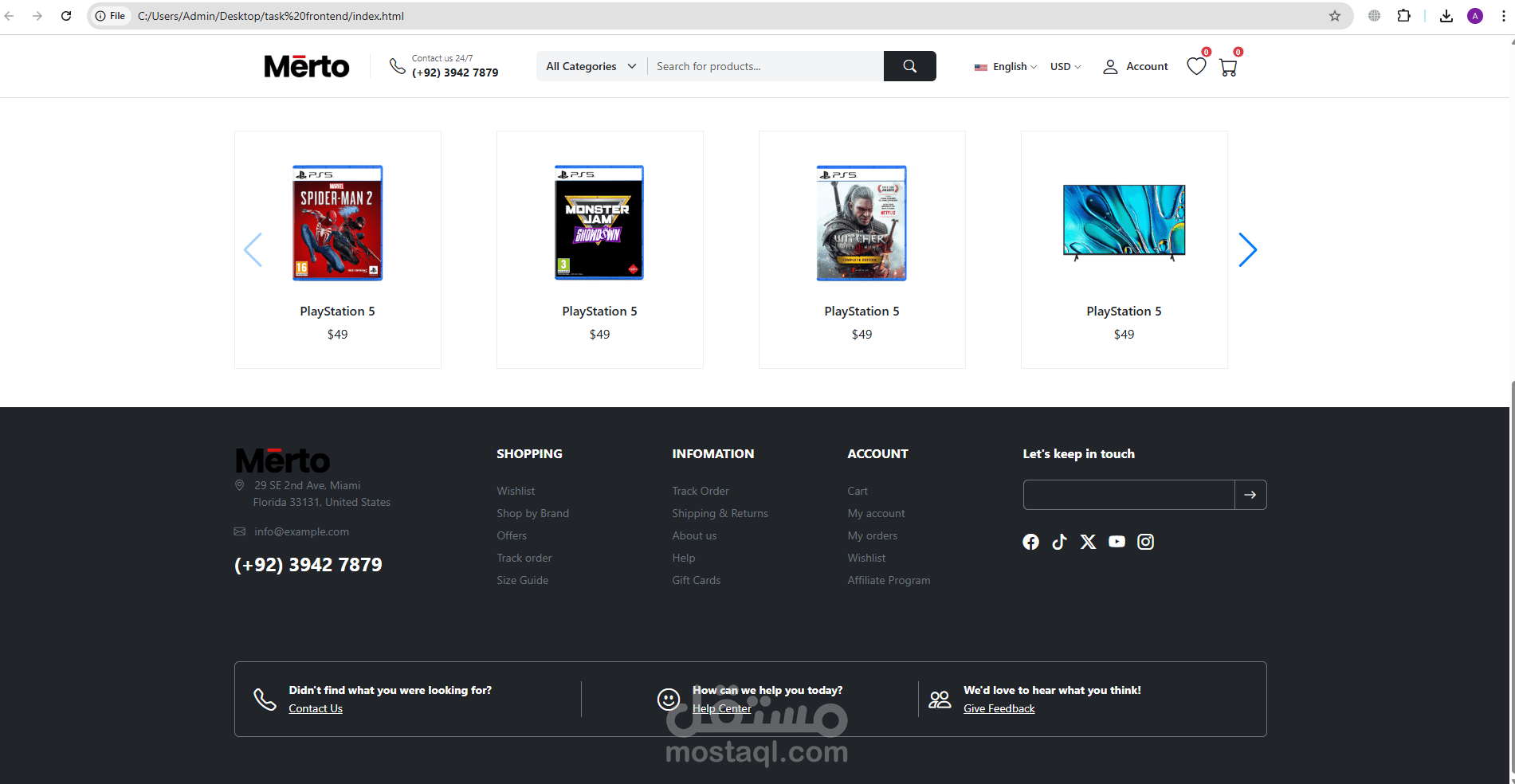
Task: Click the Help Center link
Action: pyautogui.click(x=721, y=708)
